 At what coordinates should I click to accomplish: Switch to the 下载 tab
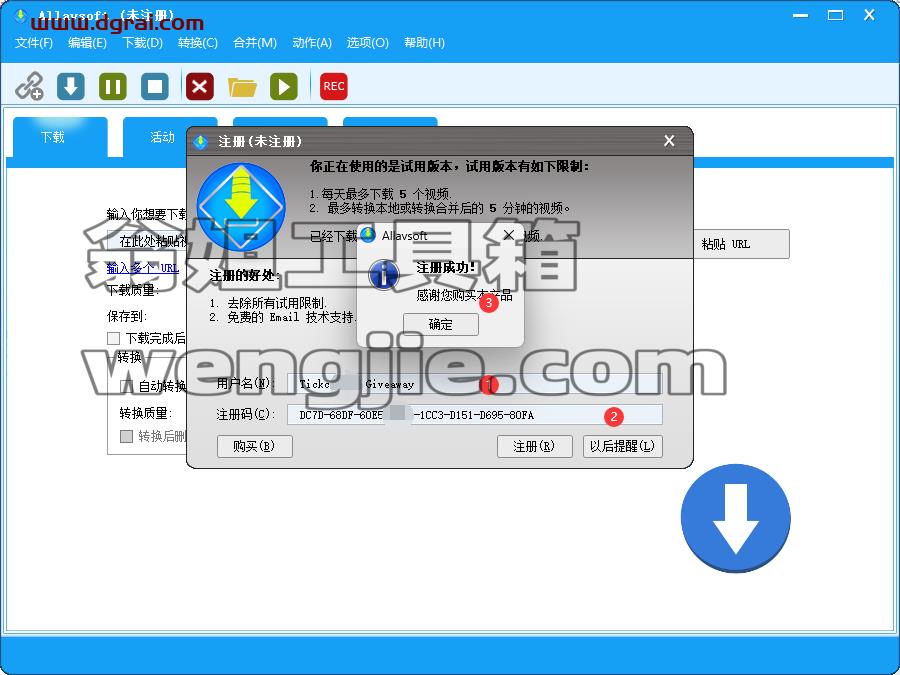click(x=60, y=137)
